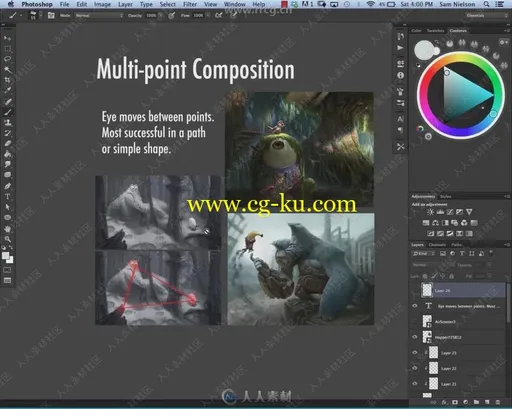Screen dimensions: 512x409
Task: Switch to the Swatches tab
Action: pos(435,30)
